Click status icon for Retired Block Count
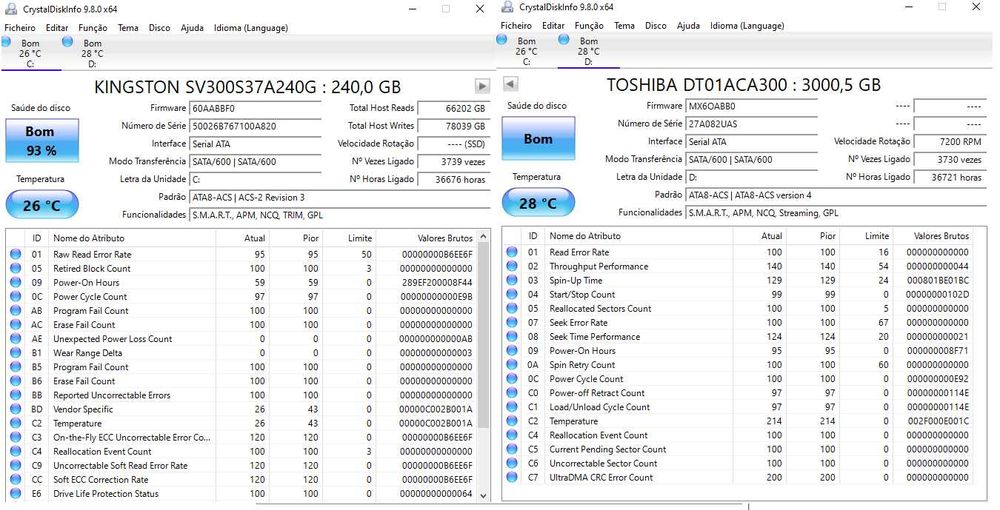 pos(15,268)
